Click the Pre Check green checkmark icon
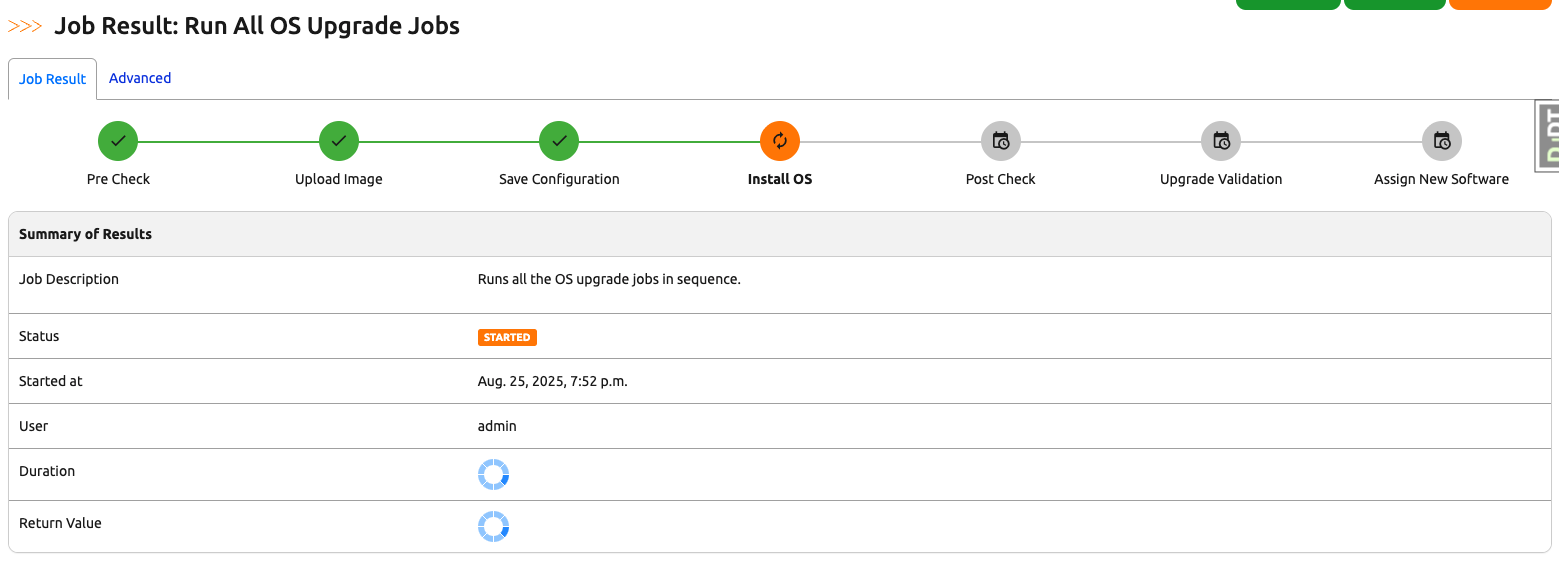This screenshot has width=1559, height=574. coord(118,141)
